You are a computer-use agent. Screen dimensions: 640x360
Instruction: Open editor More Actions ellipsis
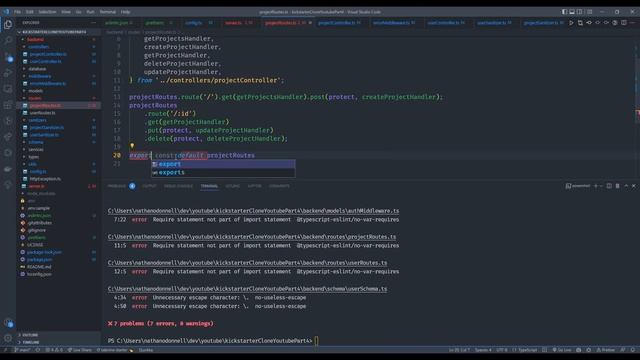[x=633, y=23]
